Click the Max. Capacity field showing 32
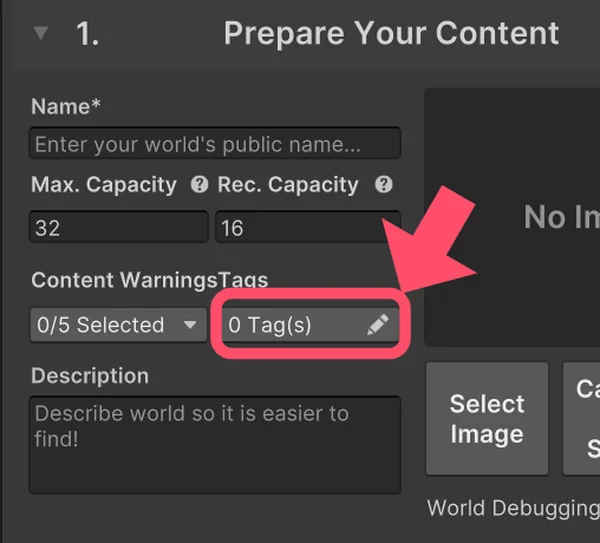Viewport: 600px width, 543px height. 119,227
